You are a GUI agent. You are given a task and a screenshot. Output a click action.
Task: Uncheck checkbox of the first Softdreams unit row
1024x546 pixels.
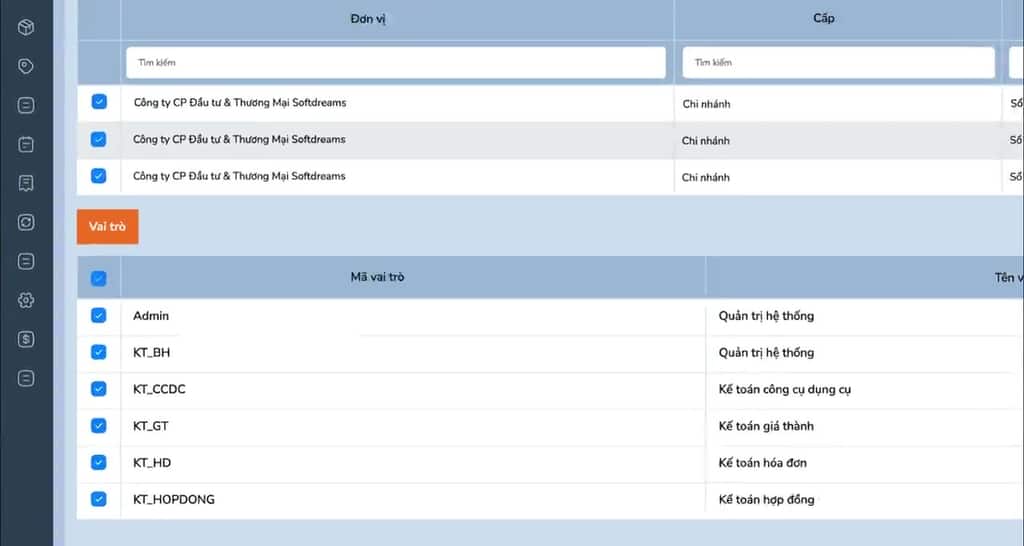click(x=99, y=102)
